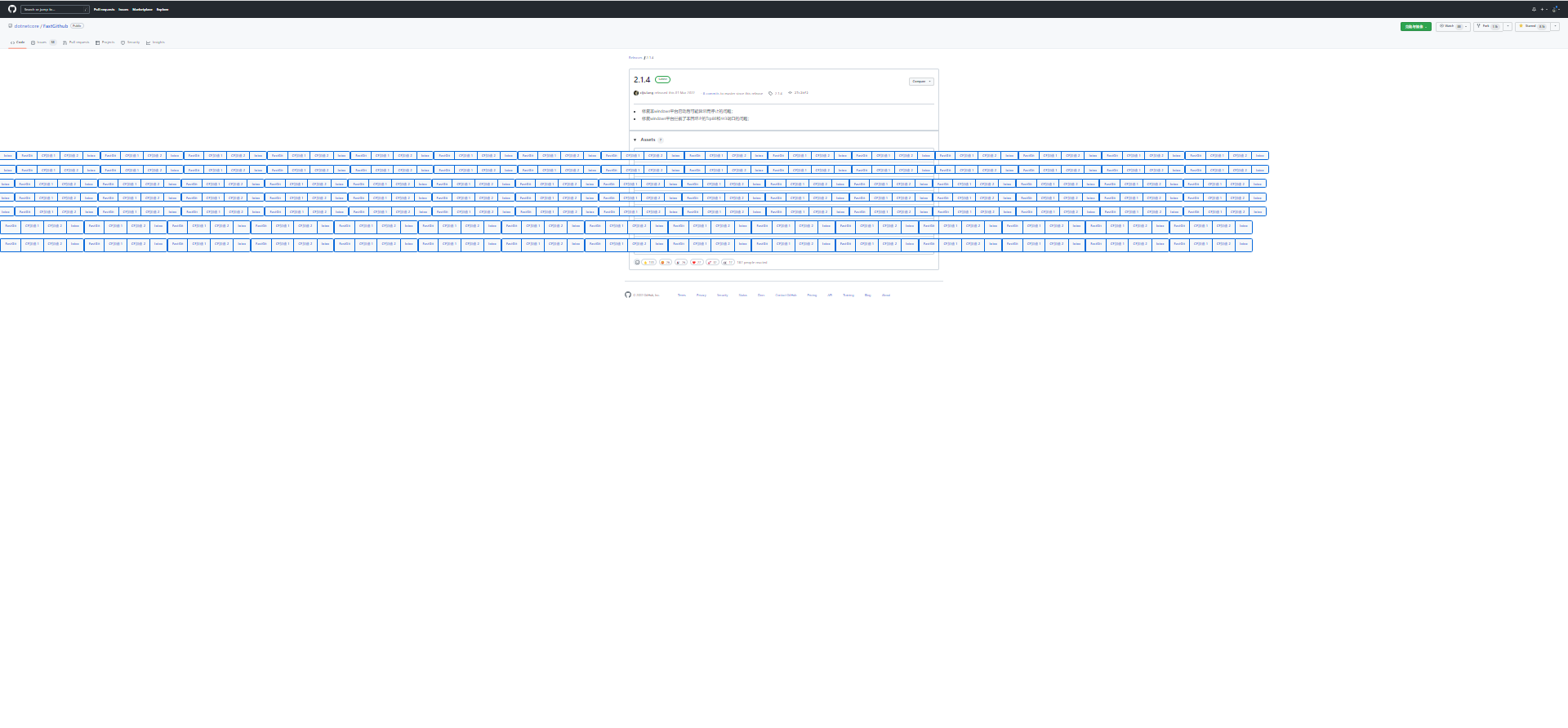Toggle the thumbs up reaction
Image resolution: width=1568 pixels, height=728 pixels.
coord(649,263)
